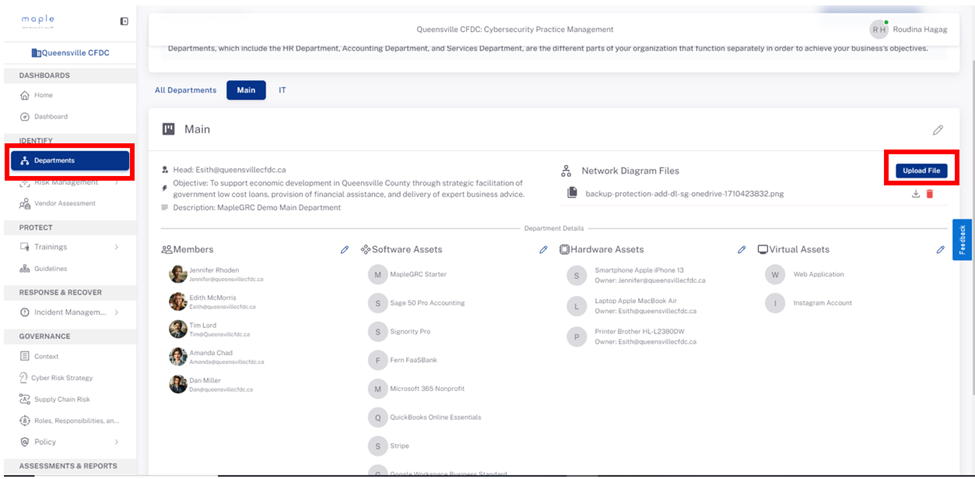This screenshot has height=479, width=975.
Task: Edit Hardware Assets with the pencil icon
Action: point(741,249)
